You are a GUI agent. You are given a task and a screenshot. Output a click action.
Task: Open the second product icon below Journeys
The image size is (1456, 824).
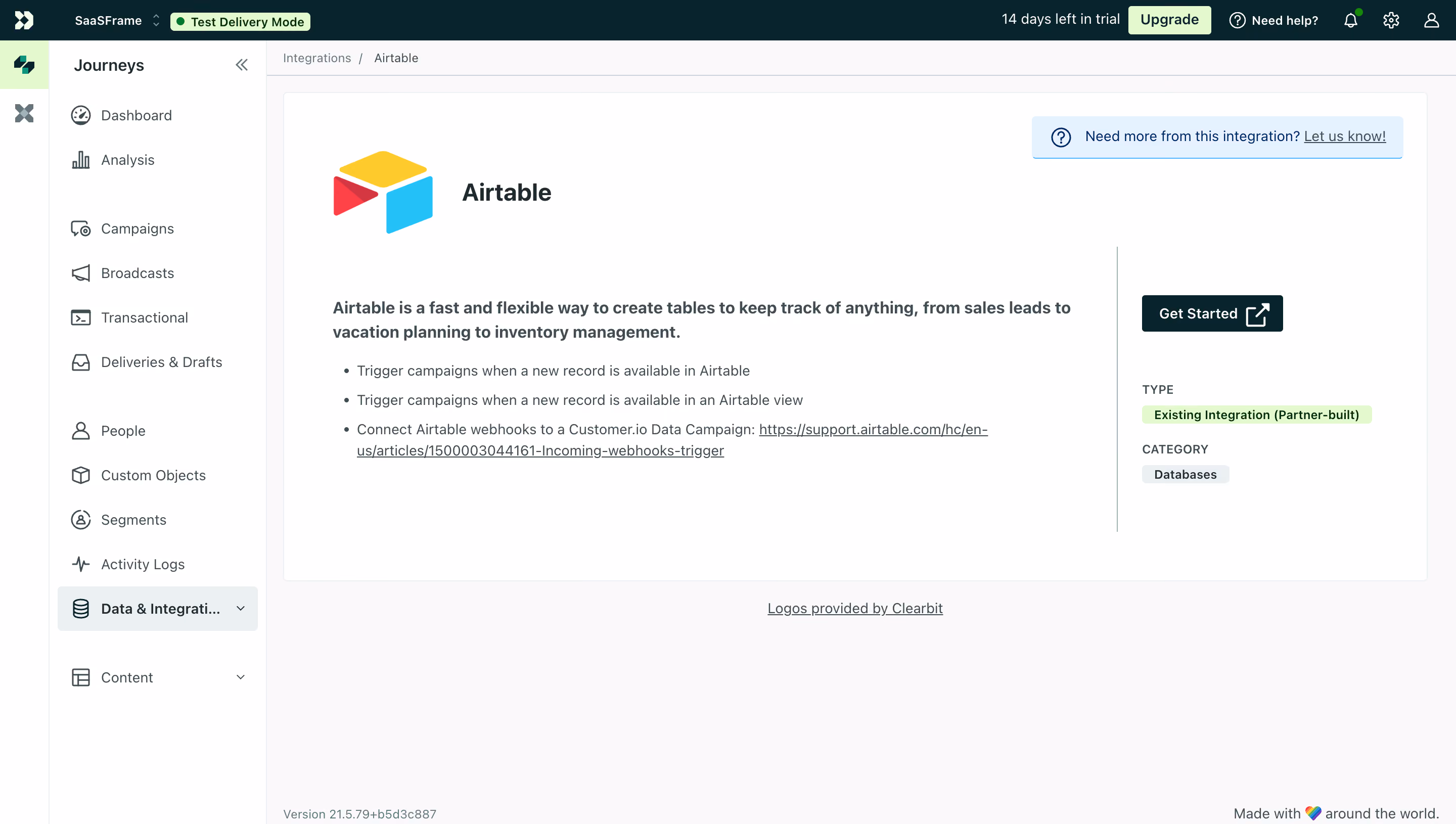pyautogui.click(x=24, y=113)
